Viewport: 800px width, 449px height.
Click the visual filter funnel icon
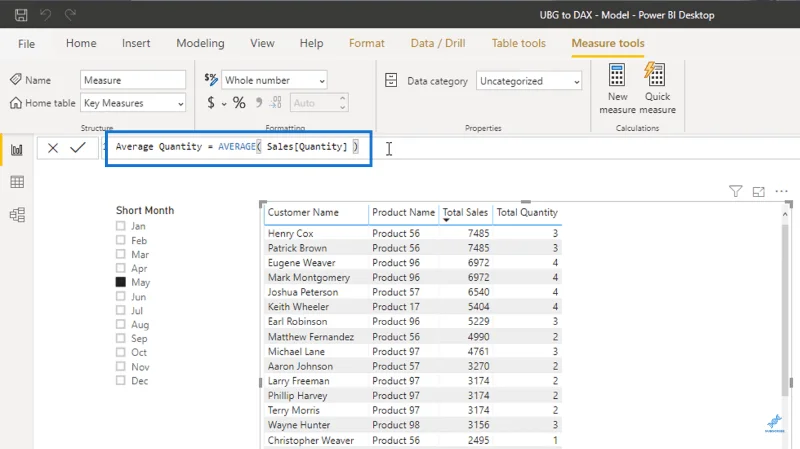click(x=735, y=191)
